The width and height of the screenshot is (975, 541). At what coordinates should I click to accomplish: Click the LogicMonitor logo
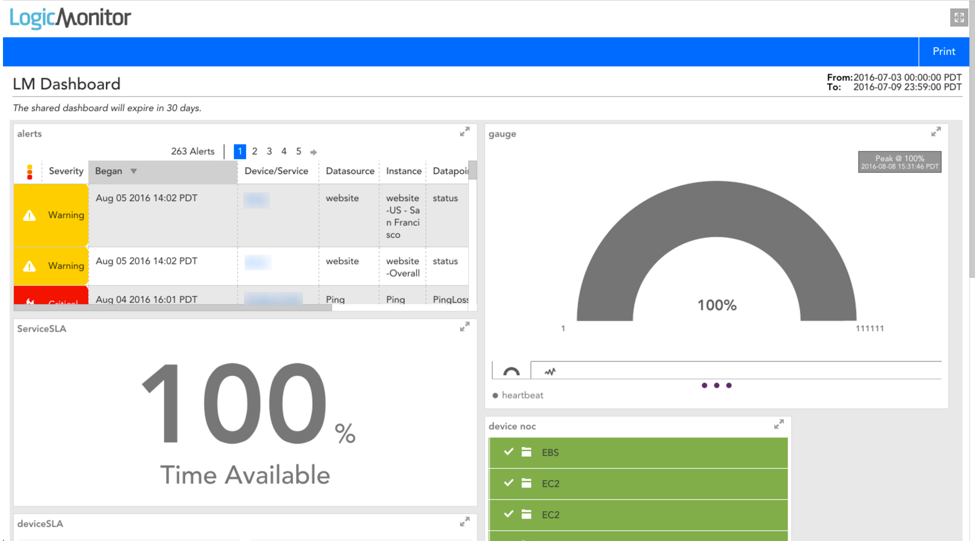tap(70, 18)
